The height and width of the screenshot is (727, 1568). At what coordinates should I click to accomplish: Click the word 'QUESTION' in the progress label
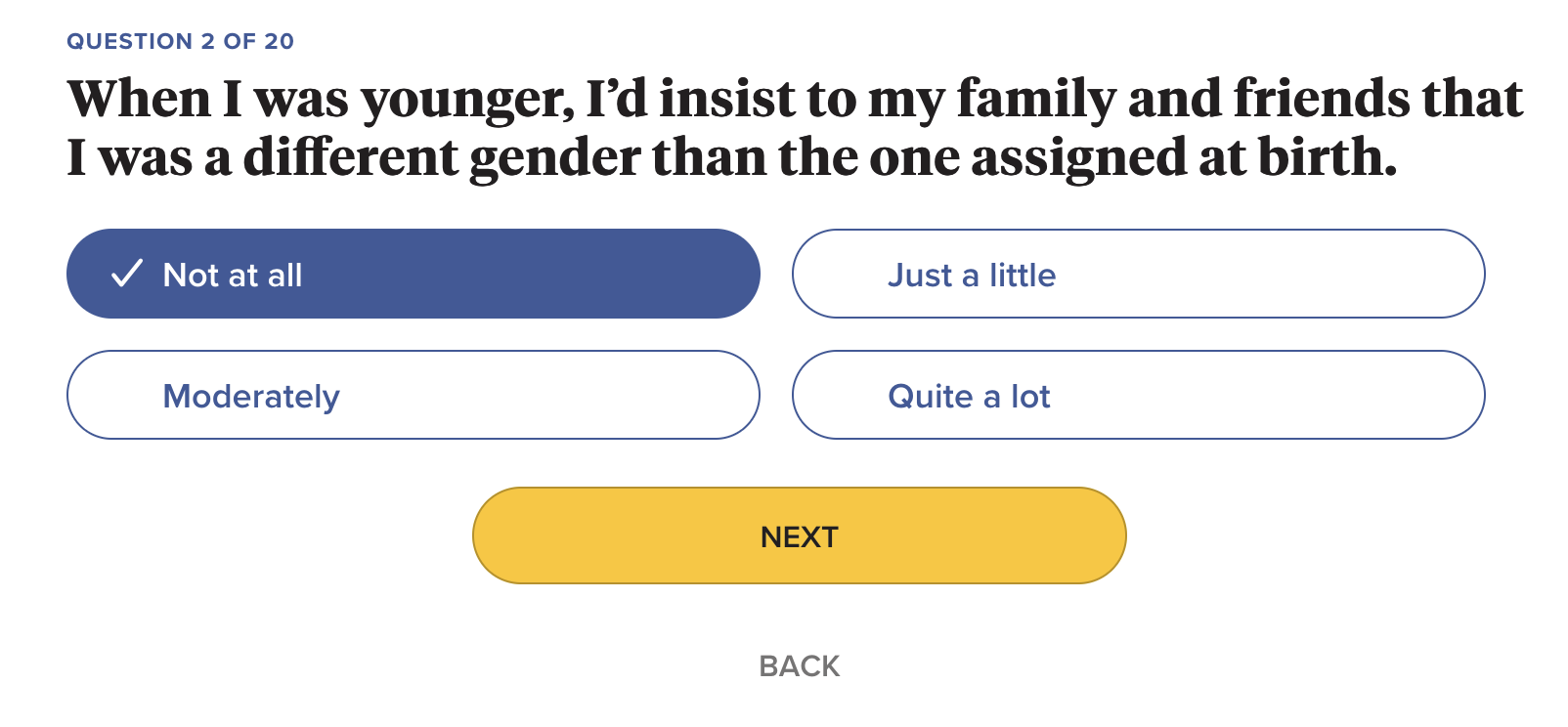(129, 41)
